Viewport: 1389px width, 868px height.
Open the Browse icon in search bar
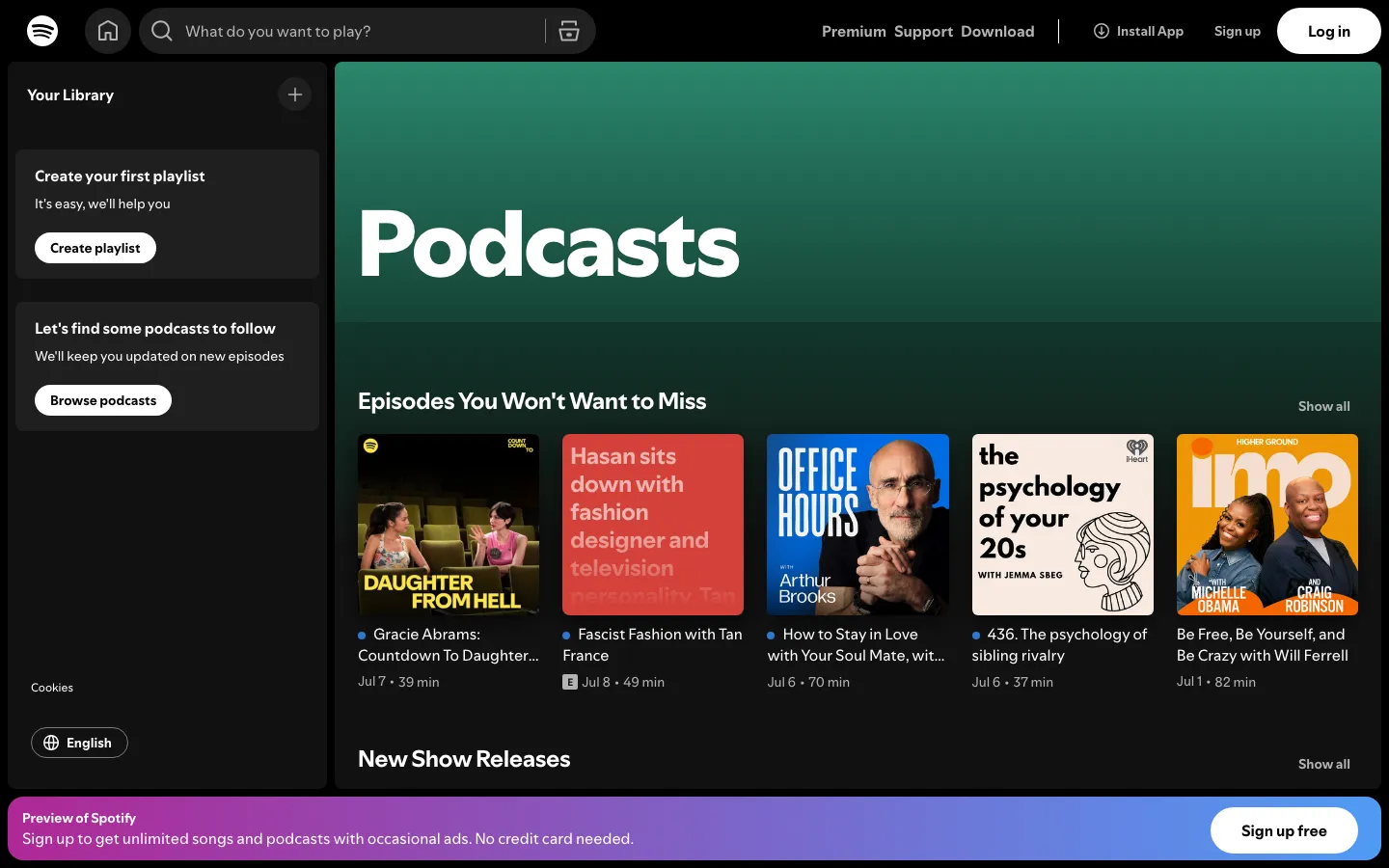pyautogui.click(x=569, y=31)
